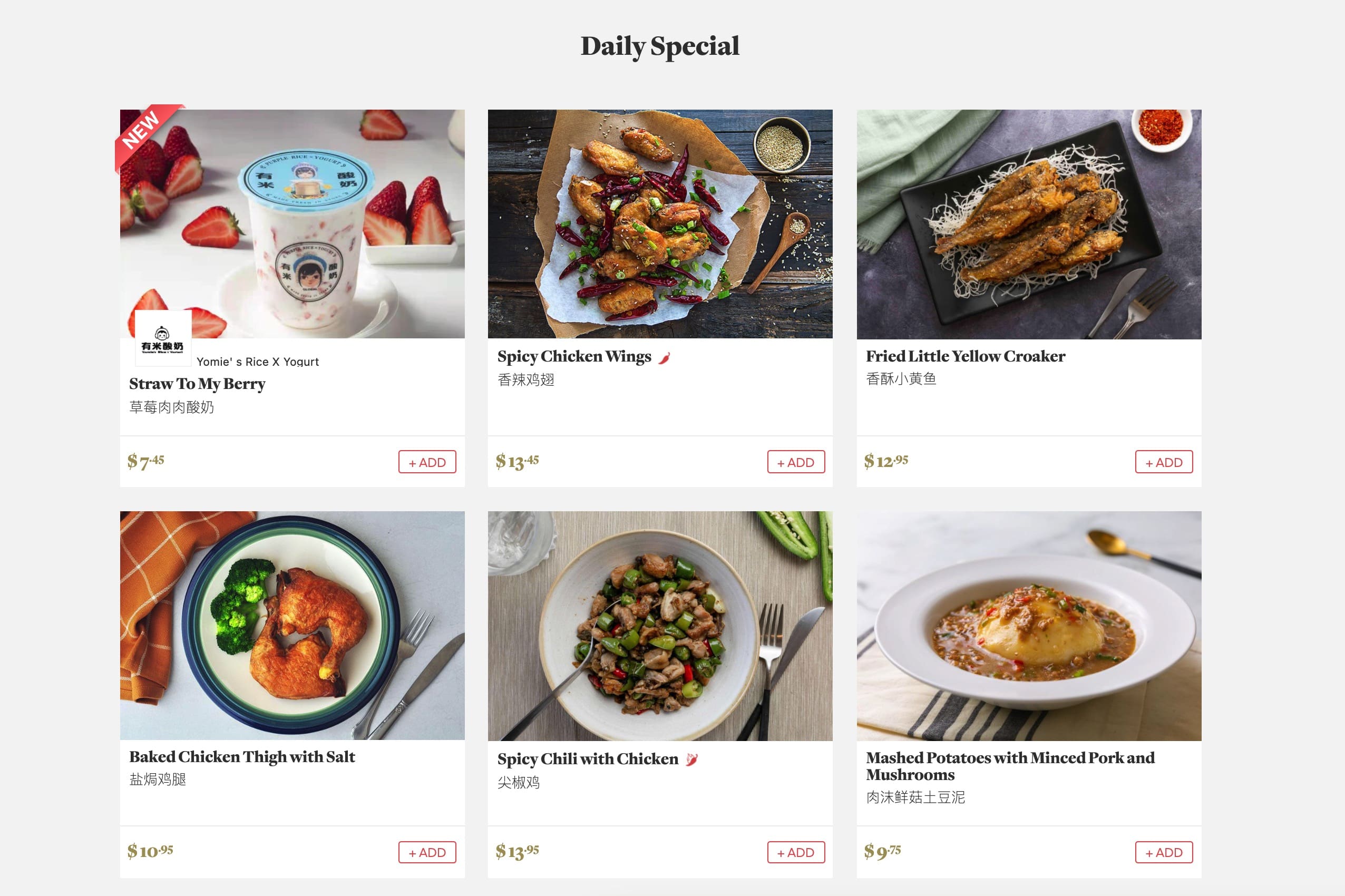Viewport: 1345px width, 896px height.
Task: View the Spicy Chicken Wings image
Action: click(x=660, y=224)
